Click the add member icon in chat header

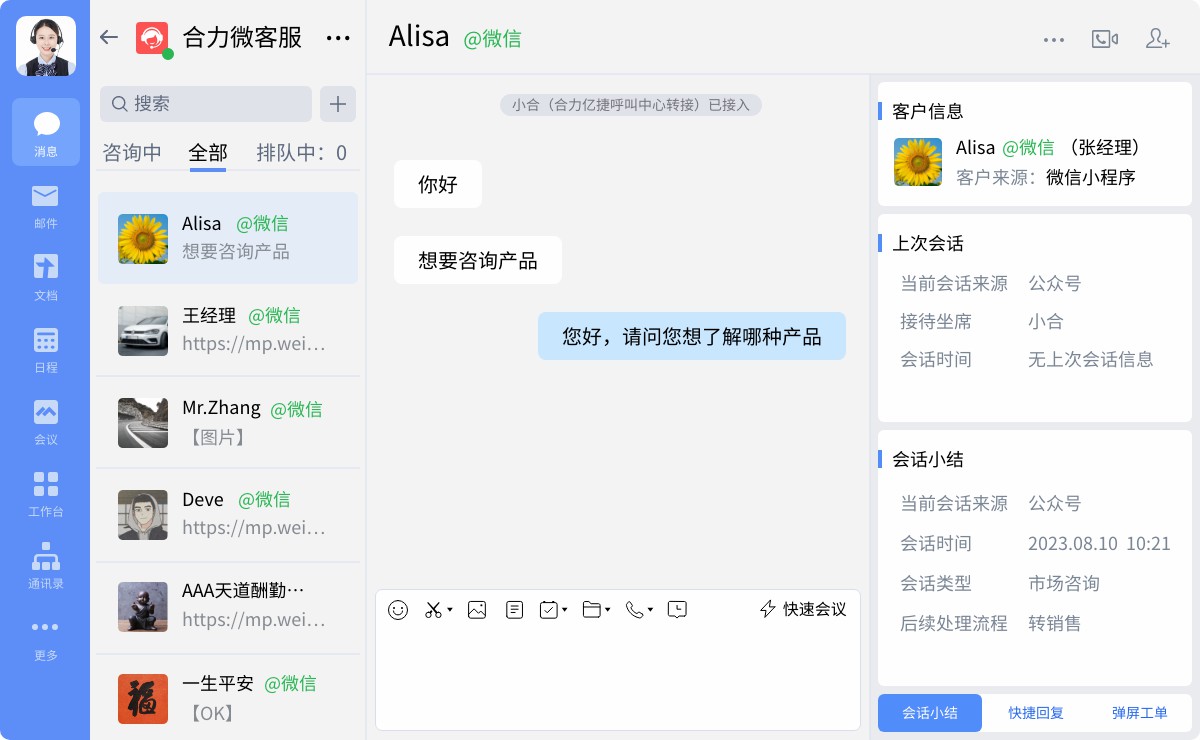1157,38
